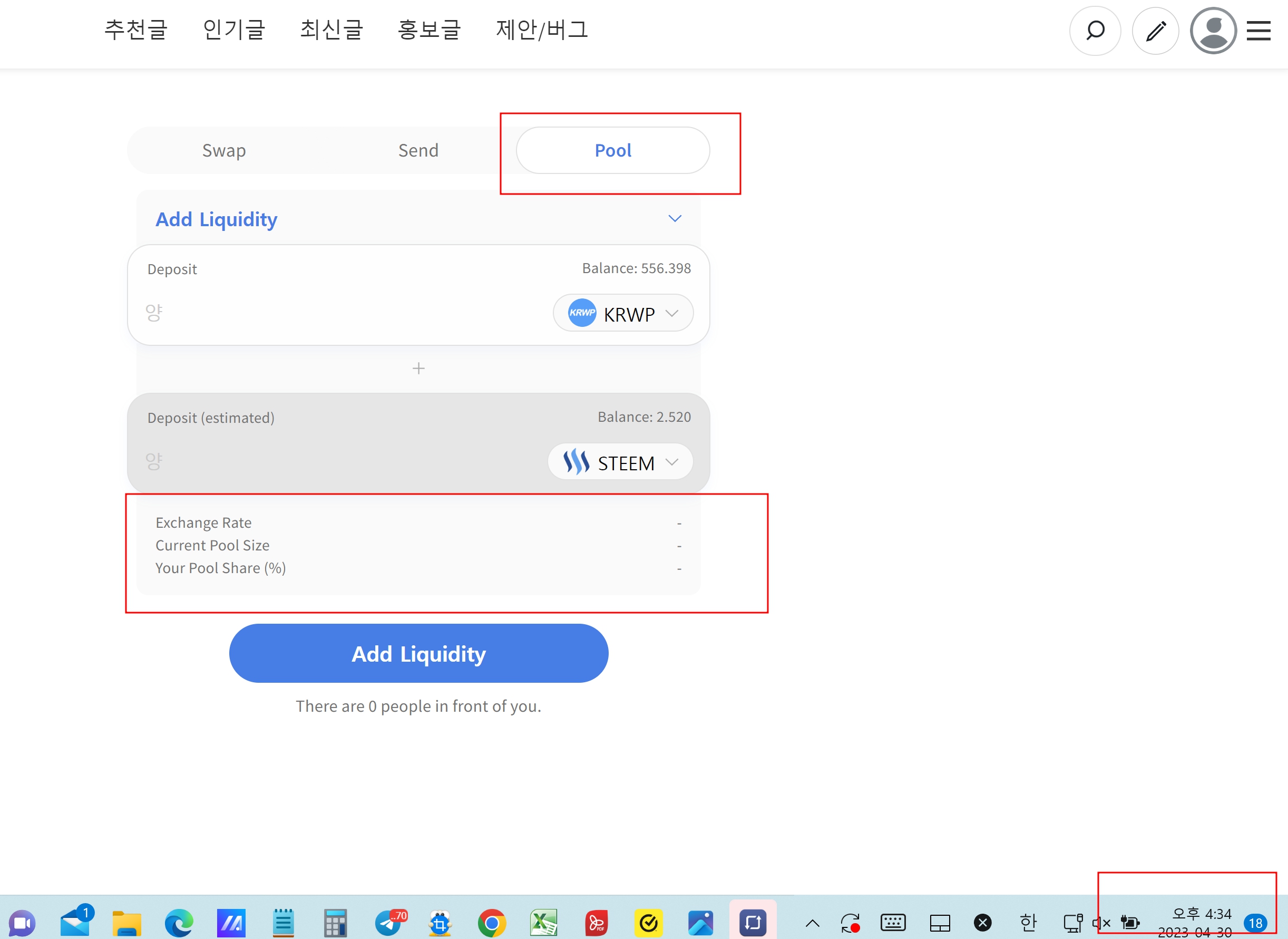Open the user profile avatar

tap(1213, 31)
